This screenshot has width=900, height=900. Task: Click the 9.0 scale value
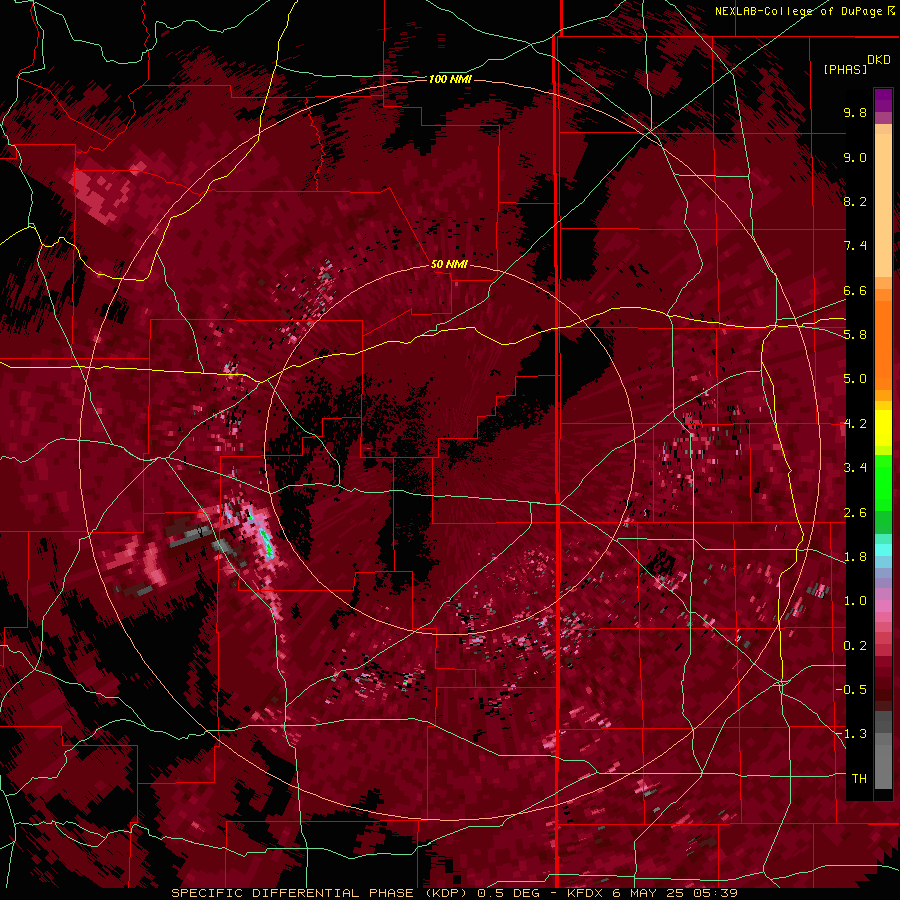point(855,157)
